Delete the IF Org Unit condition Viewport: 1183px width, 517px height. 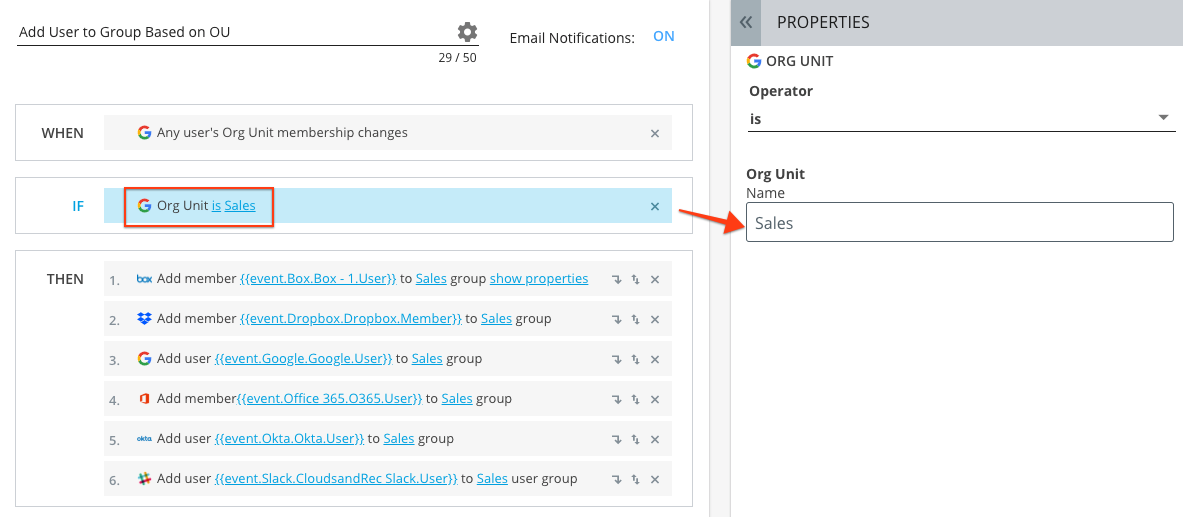tap(655, 207)
